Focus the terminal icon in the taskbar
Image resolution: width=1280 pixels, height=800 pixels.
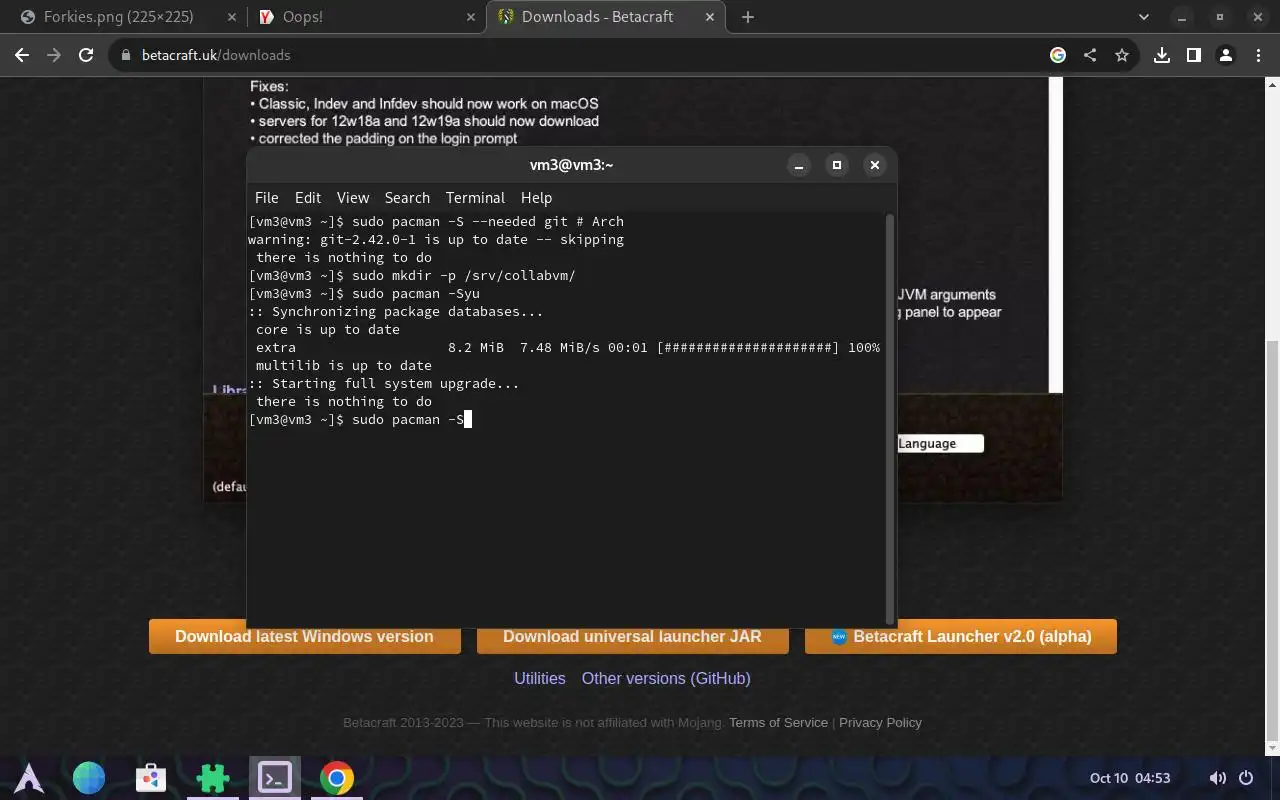pos(275,777)
